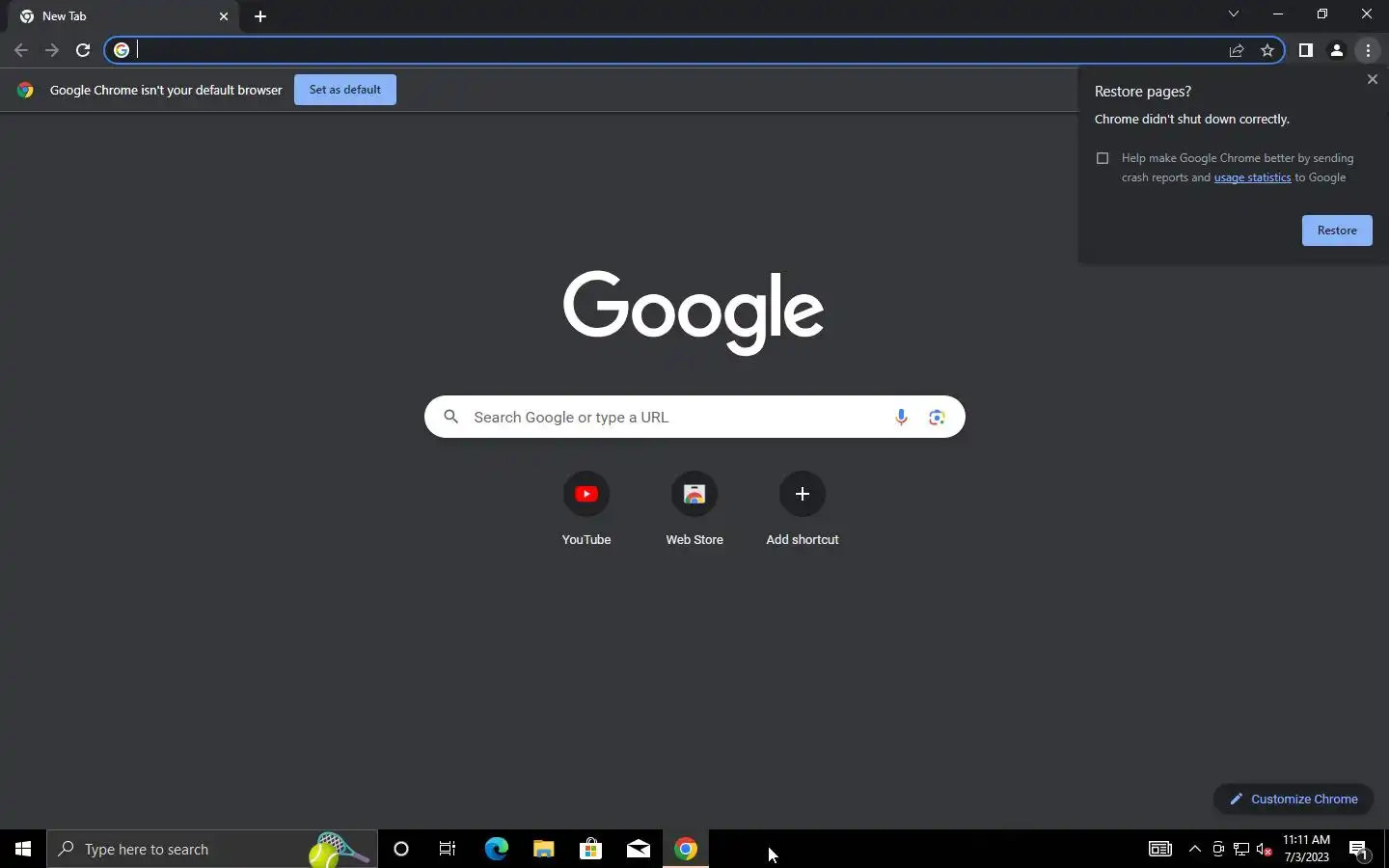Open the tab search dropdown arrow
The image size is (1389, 868).
click(1233, 14)
